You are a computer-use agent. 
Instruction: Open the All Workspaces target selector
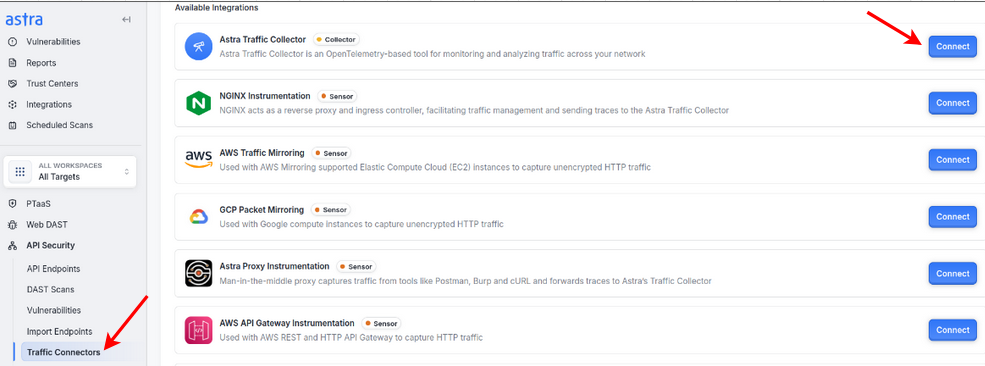point(70,171)
